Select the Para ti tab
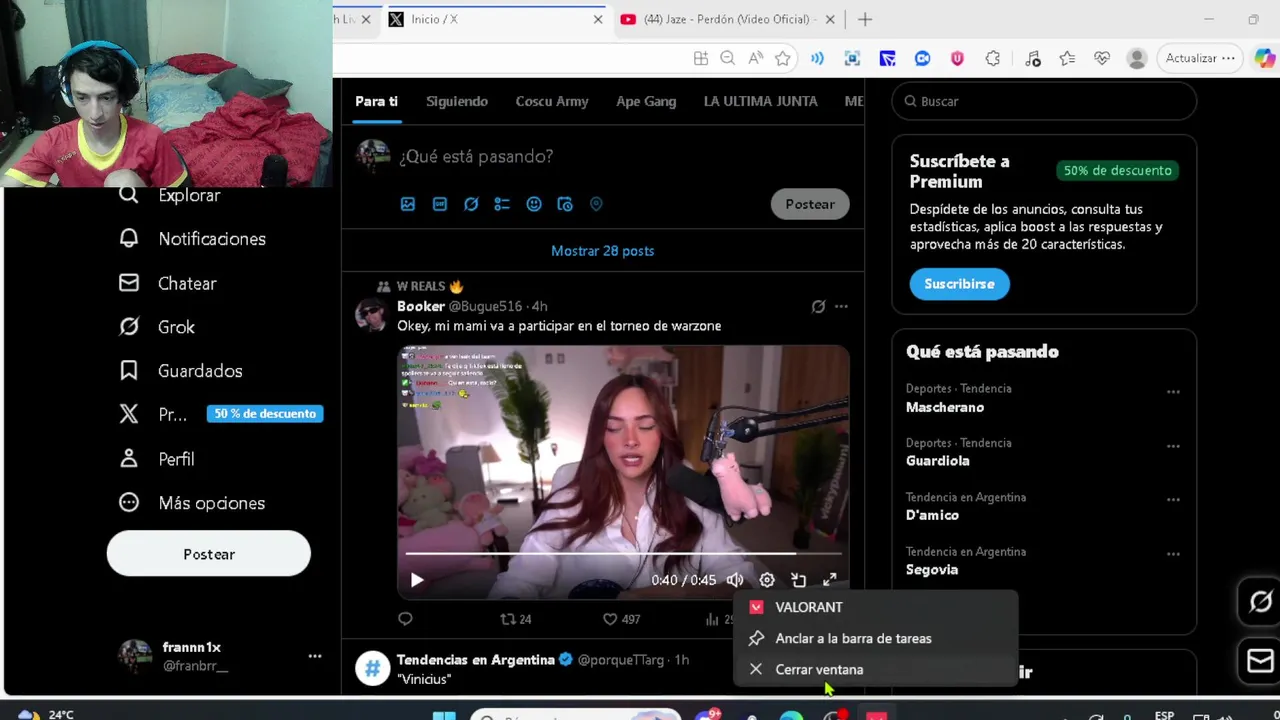The width and height of the screenshot is (1280, 720). (x=376, y=101)
